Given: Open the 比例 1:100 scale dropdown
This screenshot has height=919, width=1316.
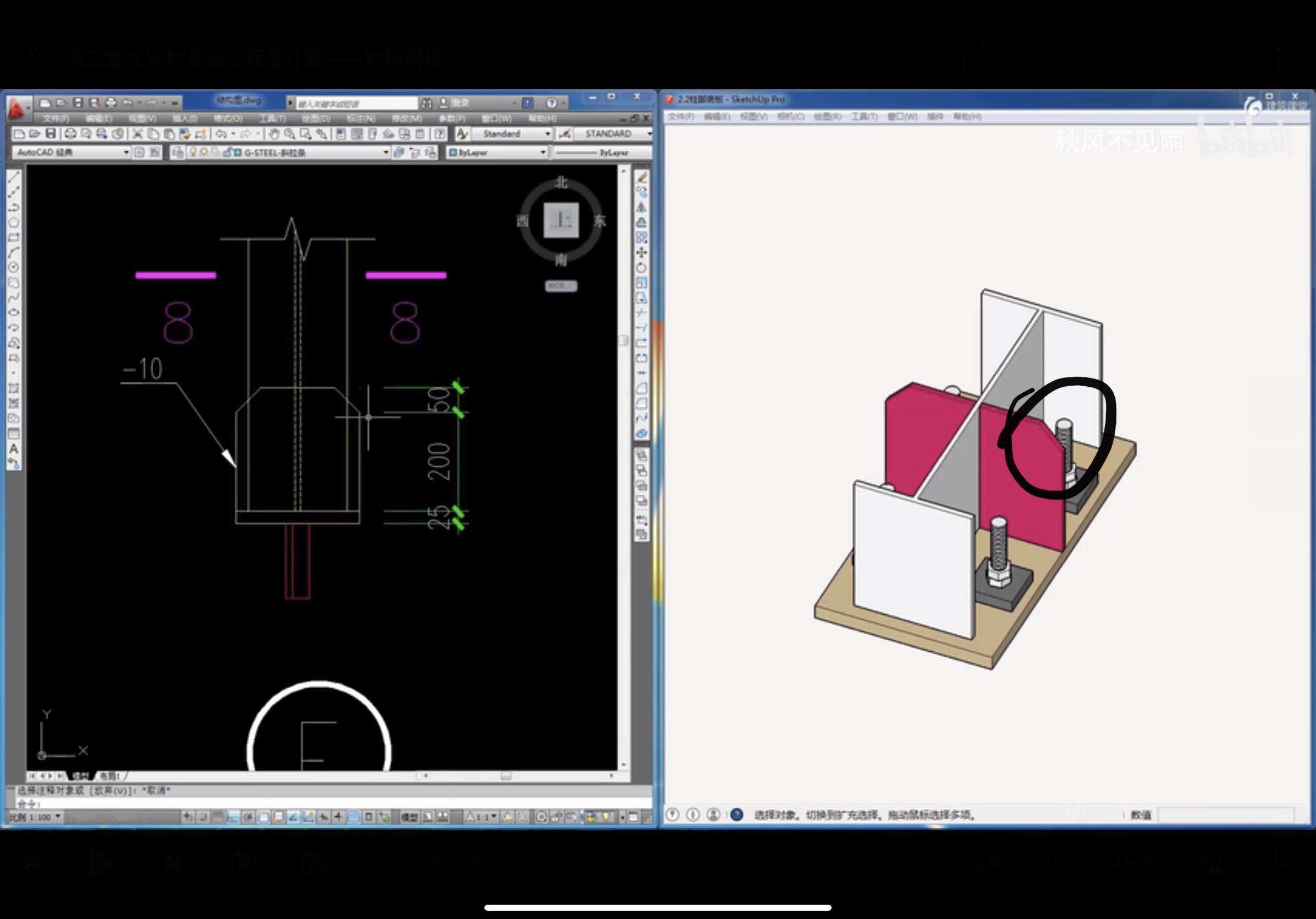Looking at the screenshot, I should [x=58, y=817].
